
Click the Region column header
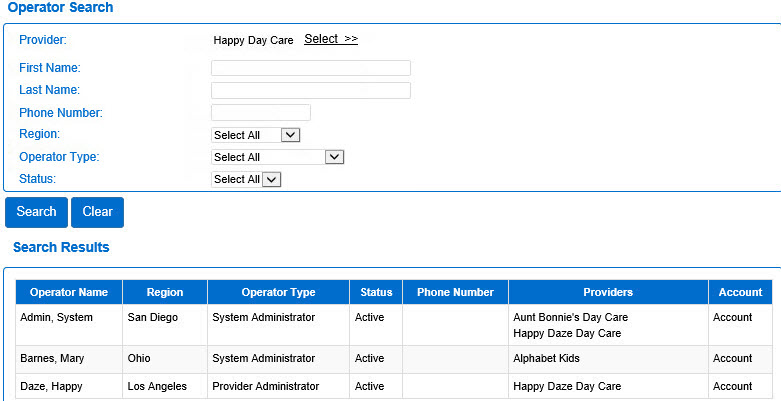(164, 293)
